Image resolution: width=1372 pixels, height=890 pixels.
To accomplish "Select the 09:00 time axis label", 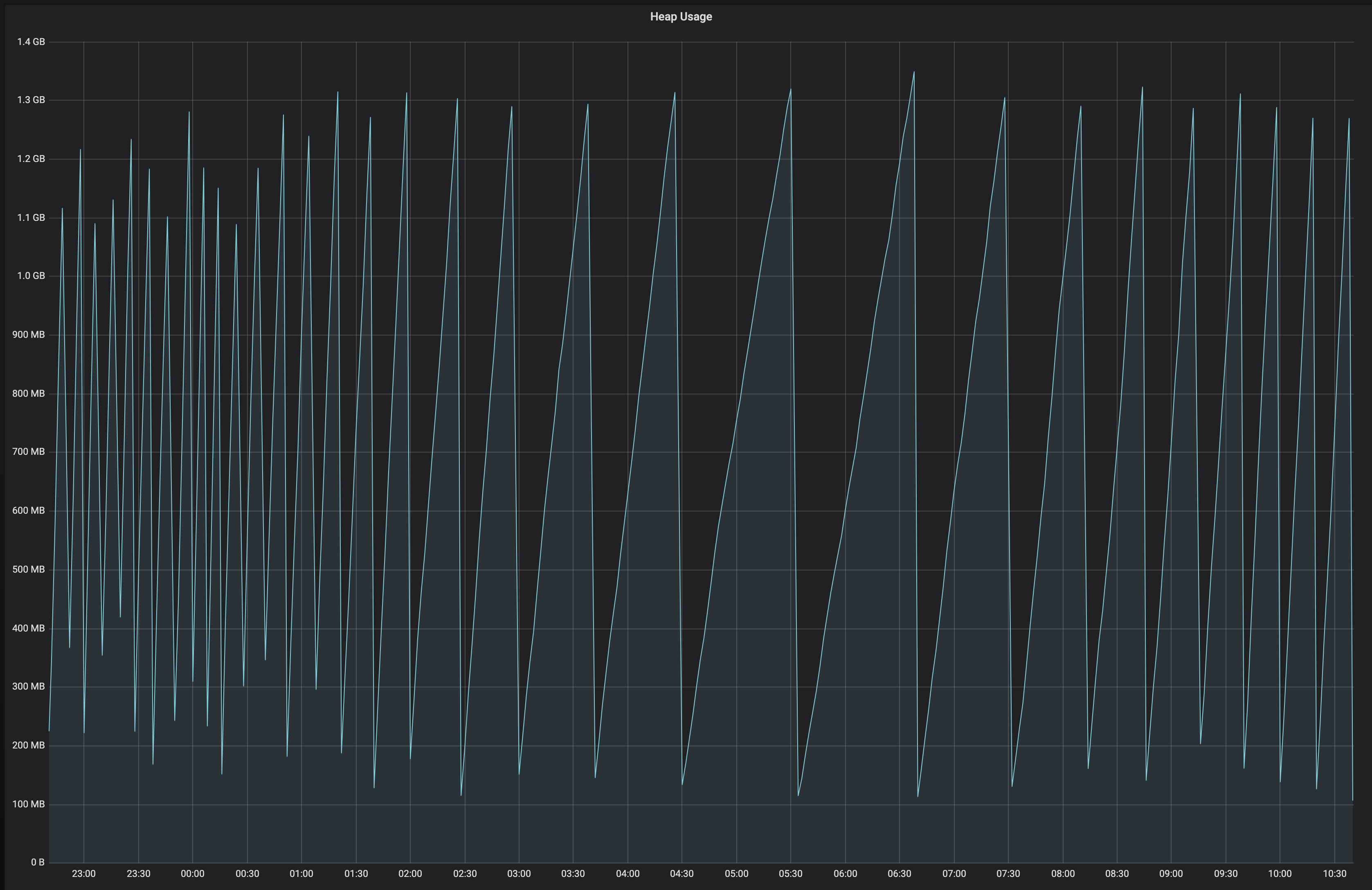I will 1171,874.
